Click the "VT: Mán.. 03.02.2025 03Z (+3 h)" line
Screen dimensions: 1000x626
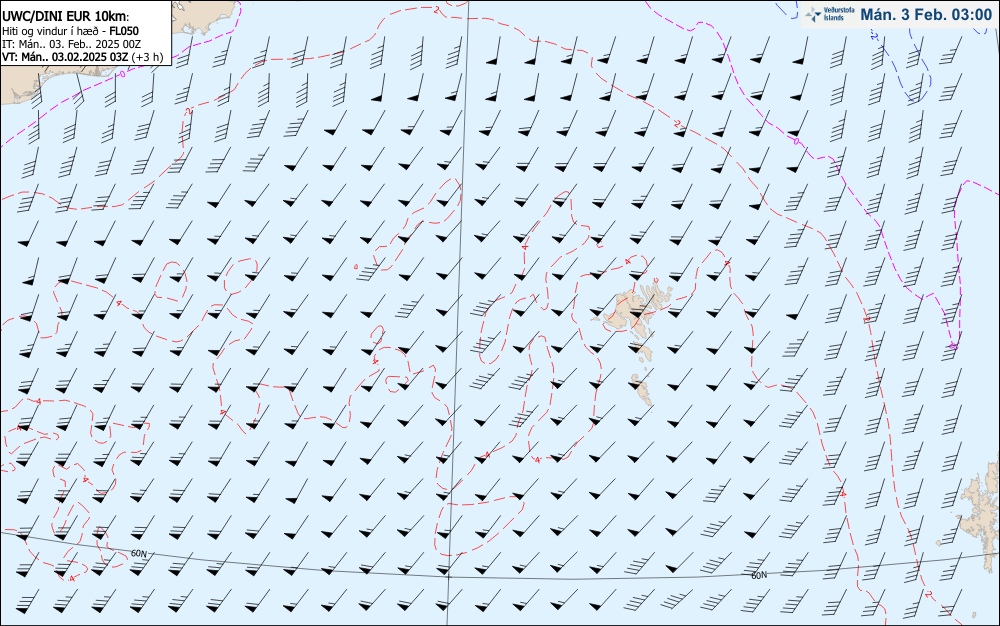83,57
